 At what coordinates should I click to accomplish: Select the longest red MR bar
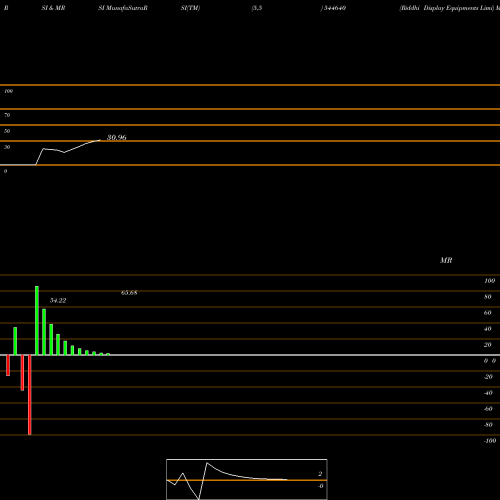tap(30, 395)
